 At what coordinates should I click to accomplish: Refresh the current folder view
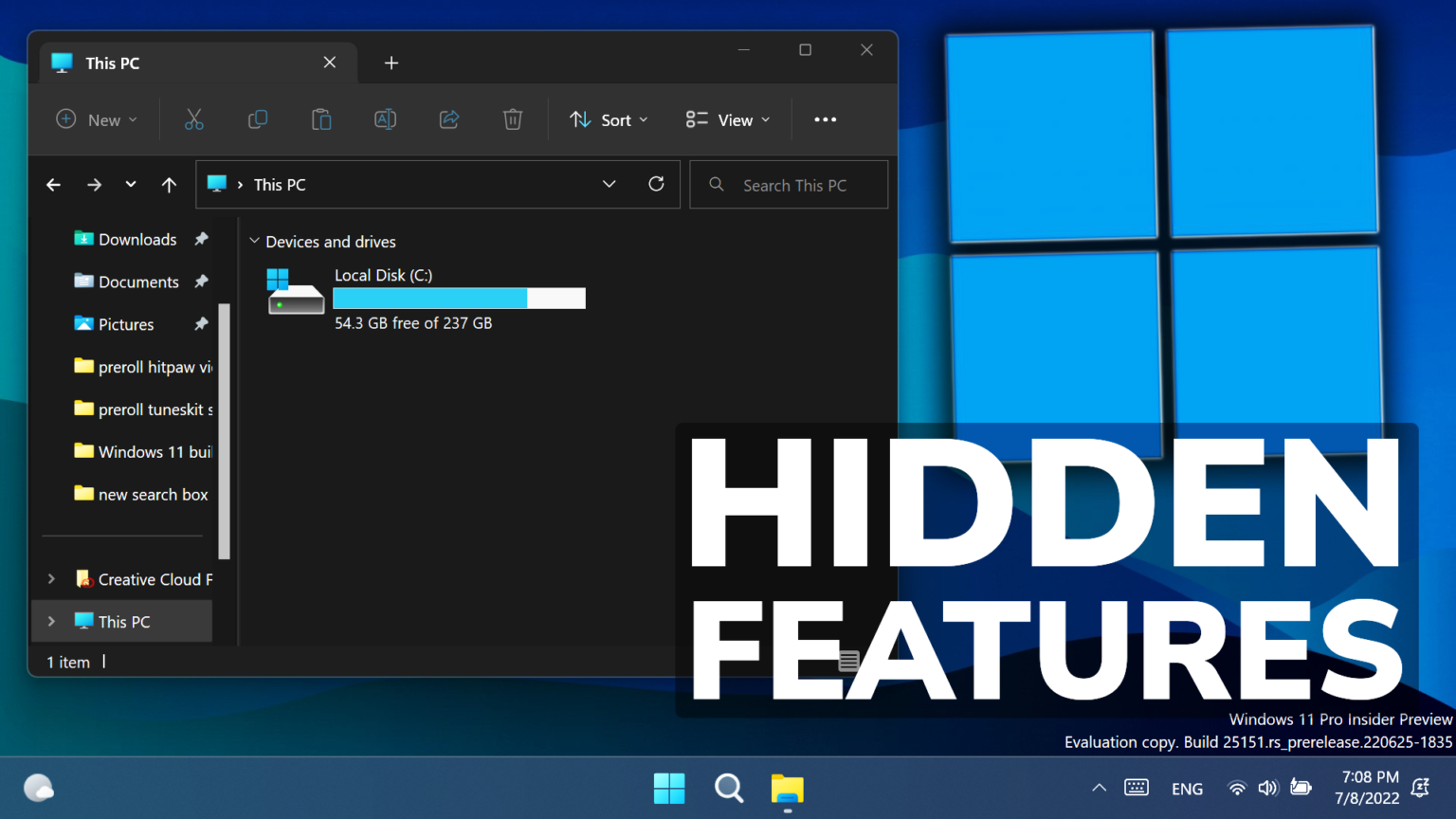tap(656, 184)
